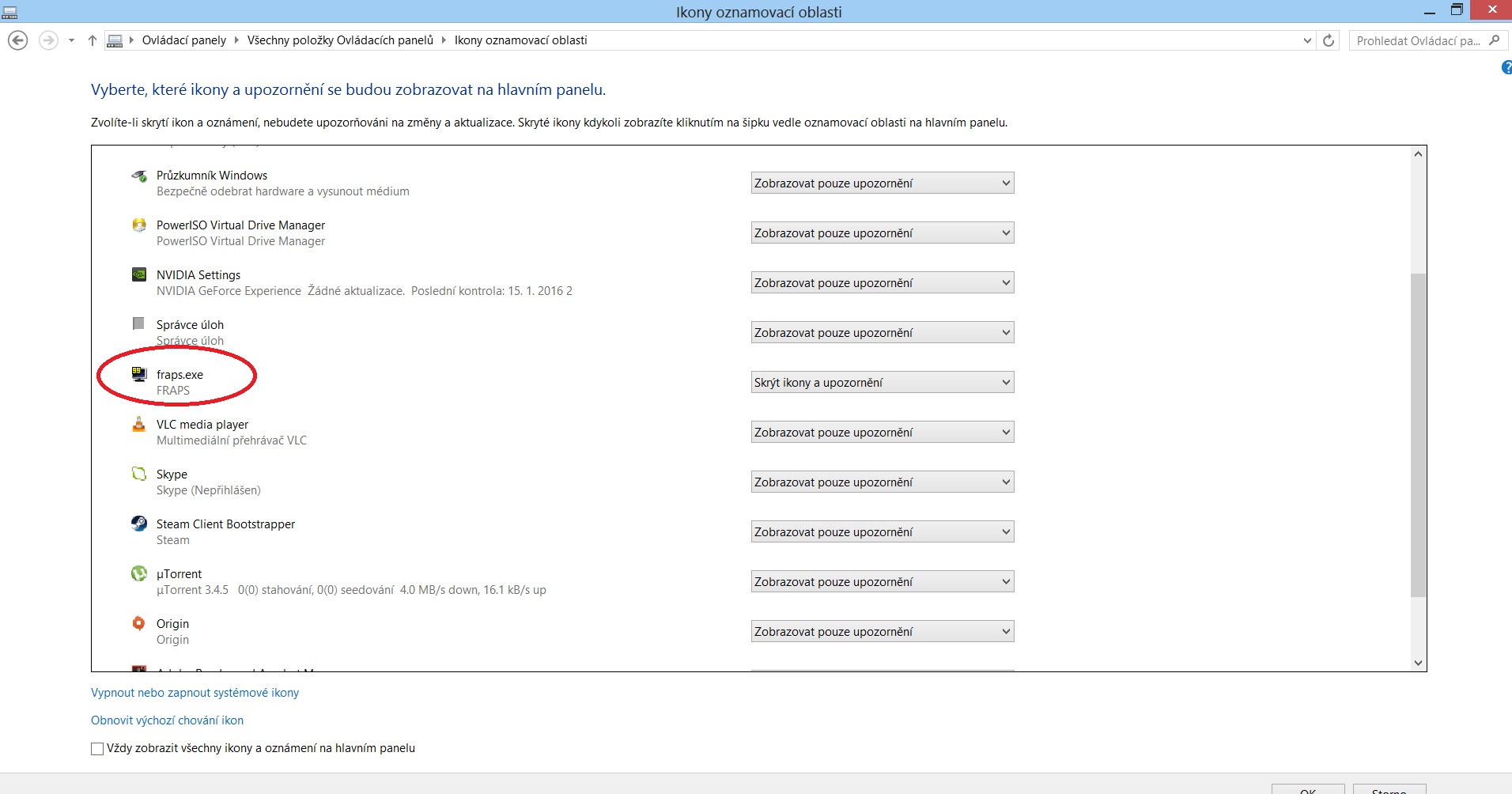Screen dimensions: 1512x794
Task: Refresh the address bar location
Action: coord(1329,40)
